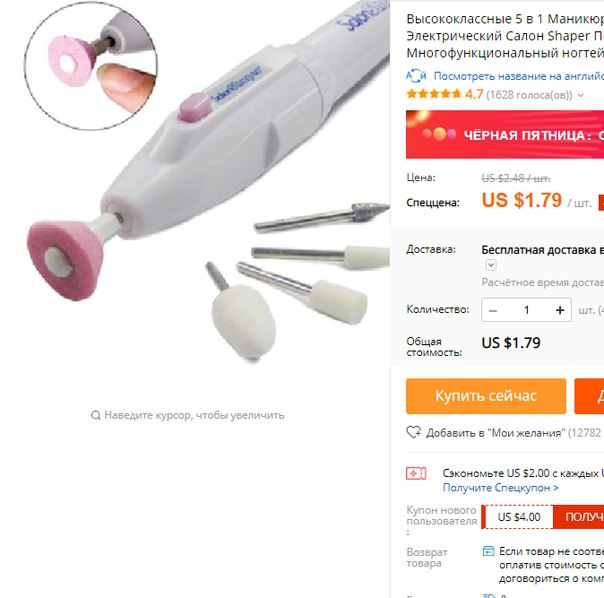Increase quantity with the plus button

[x=560, y=310]
